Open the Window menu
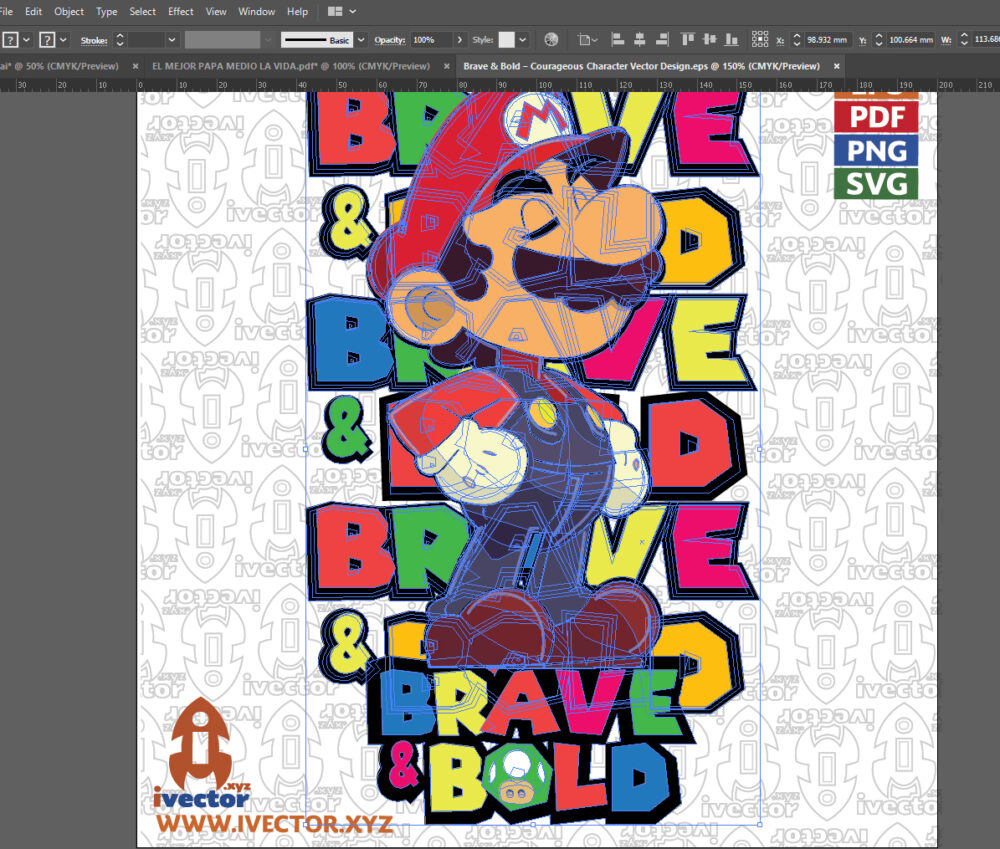Viewport: 1000px width, 849px height. 256,11
